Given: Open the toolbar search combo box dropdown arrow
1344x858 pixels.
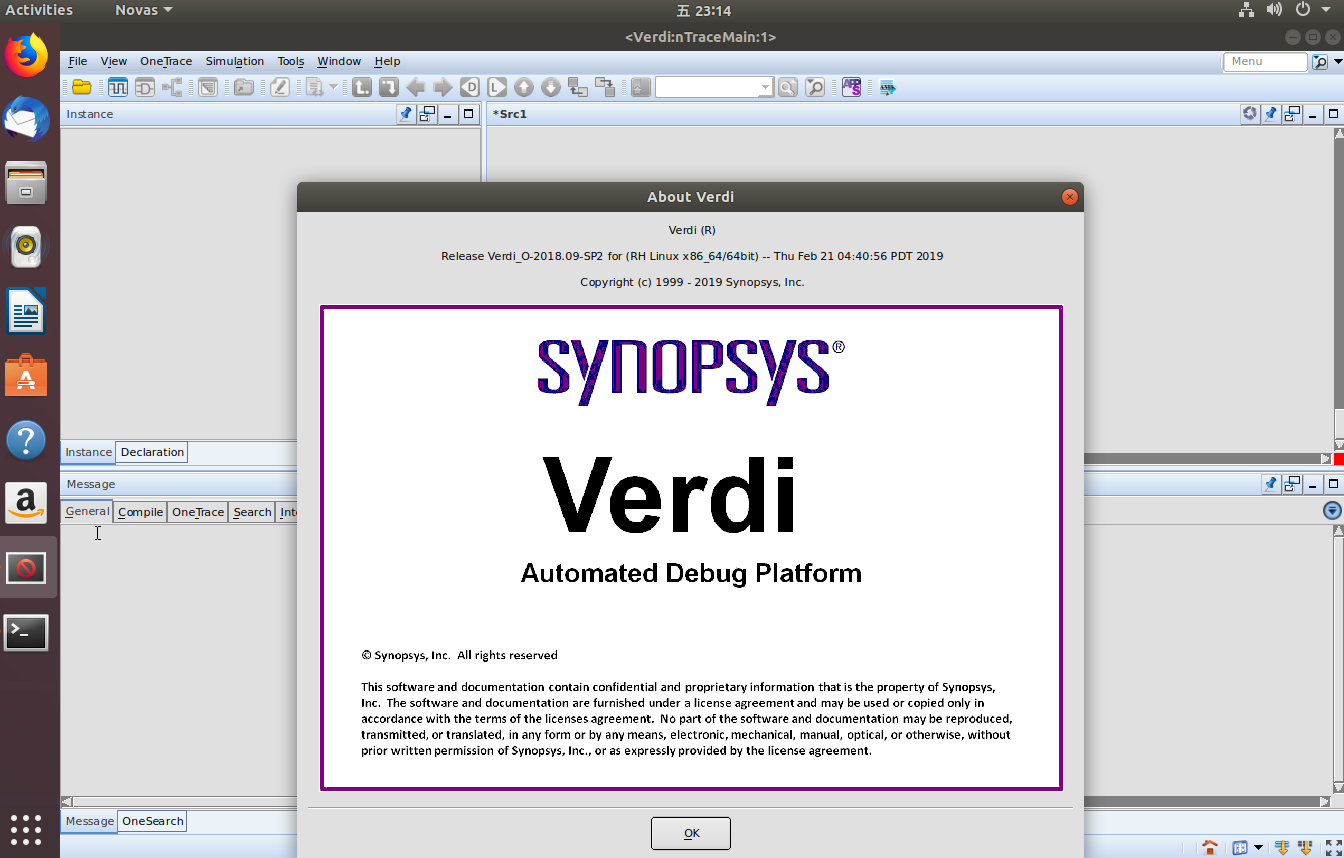Looking at the screenshot, I should pyautogui.click(x=765, y=88).
